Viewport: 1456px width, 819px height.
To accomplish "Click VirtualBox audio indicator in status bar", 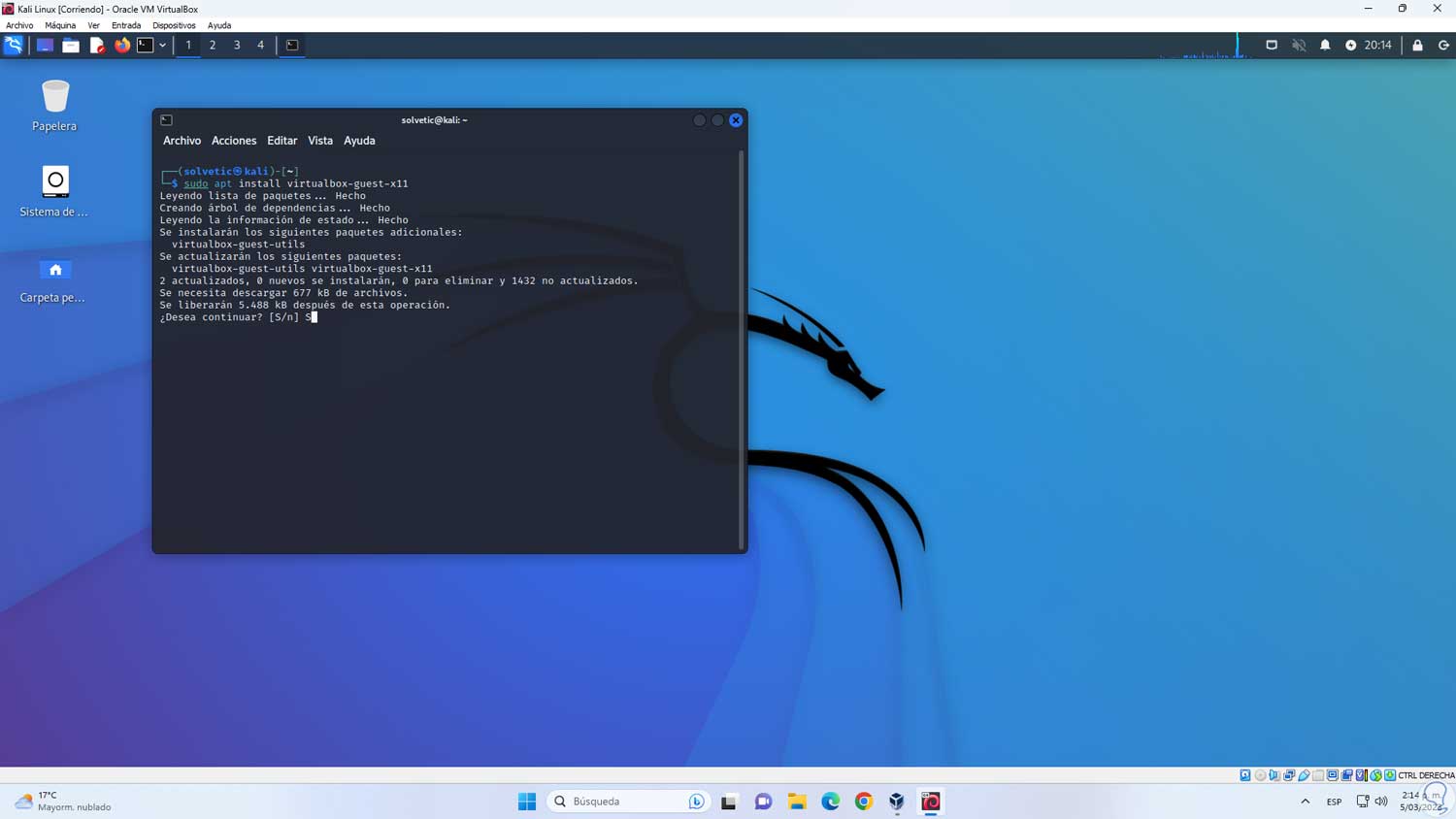I will coord(1274,775).
